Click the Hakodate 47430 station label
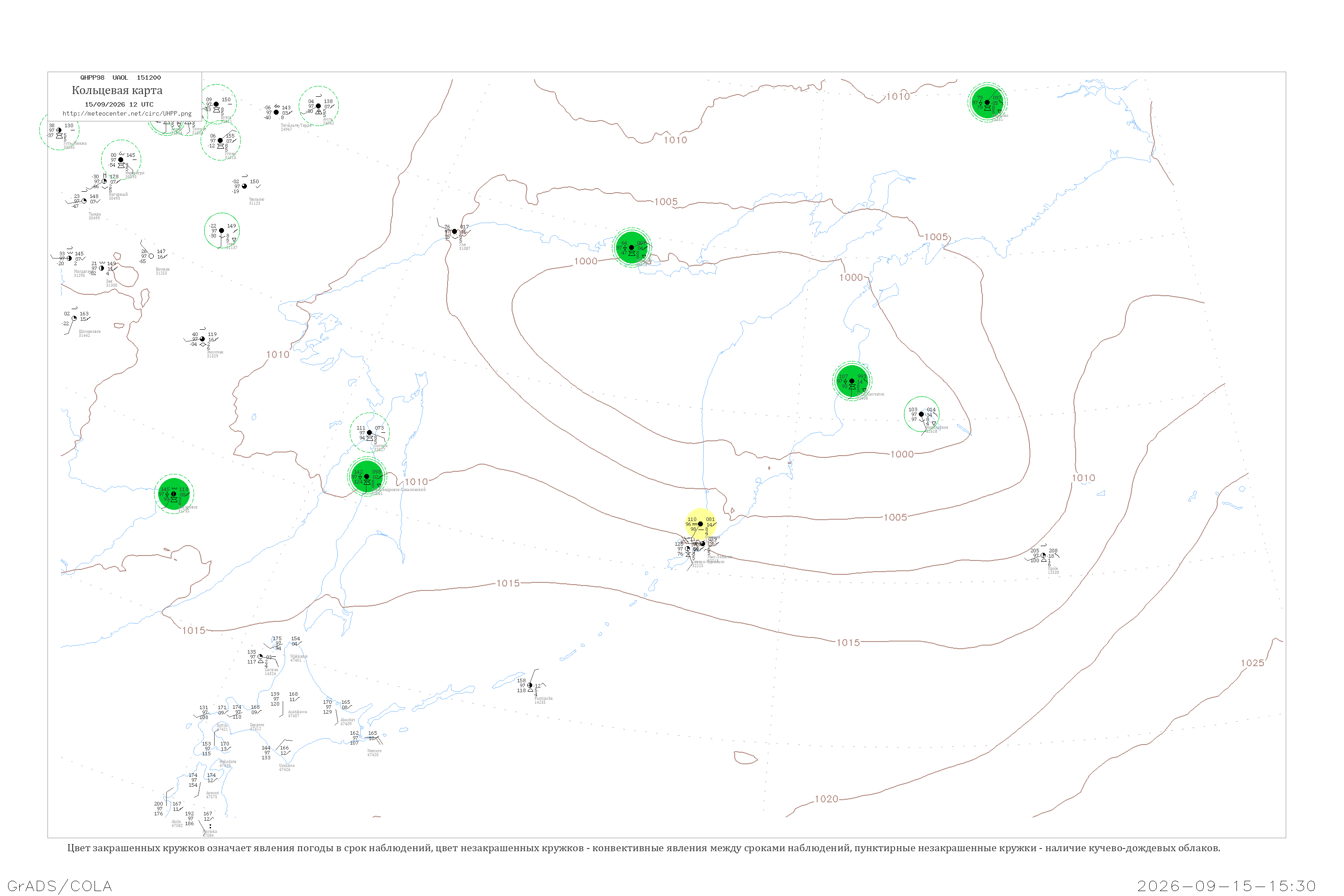 tap(228, 763)
